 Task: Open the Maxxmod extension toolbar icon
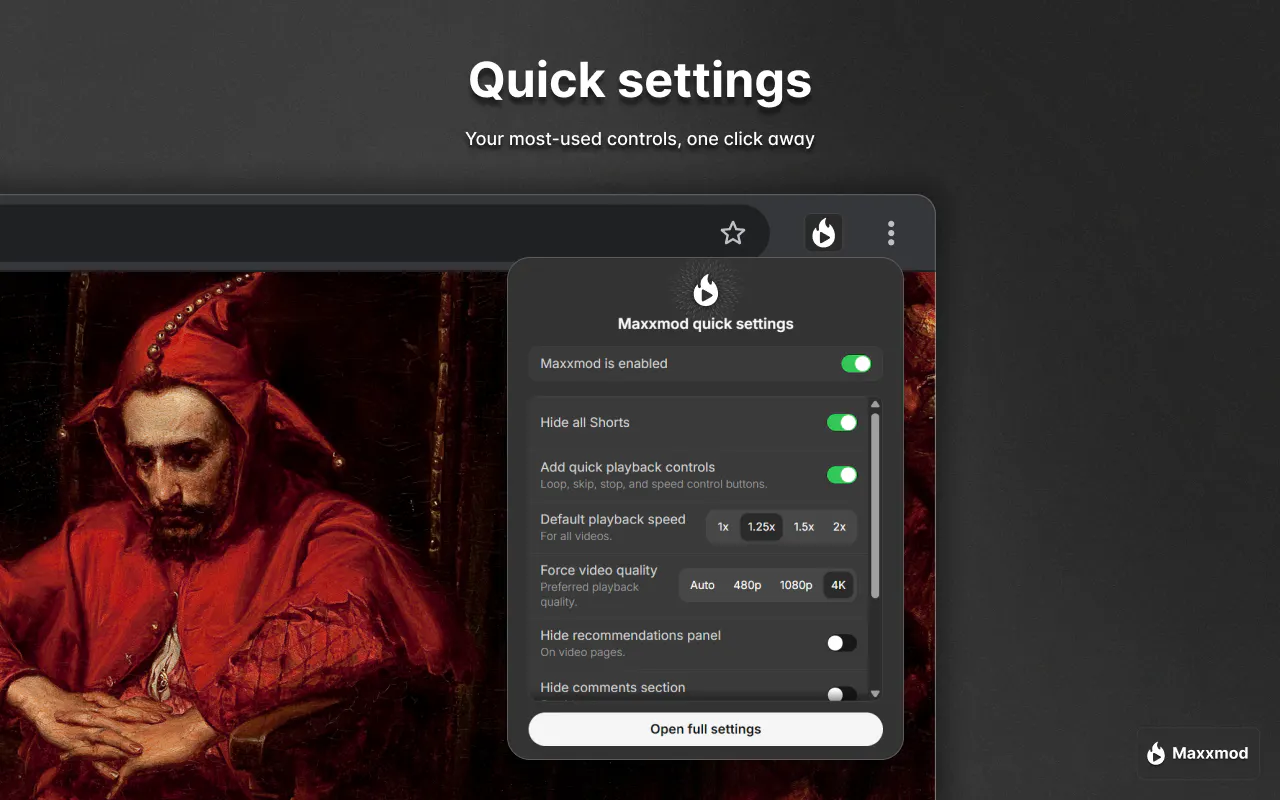click(x=824, y=233)
